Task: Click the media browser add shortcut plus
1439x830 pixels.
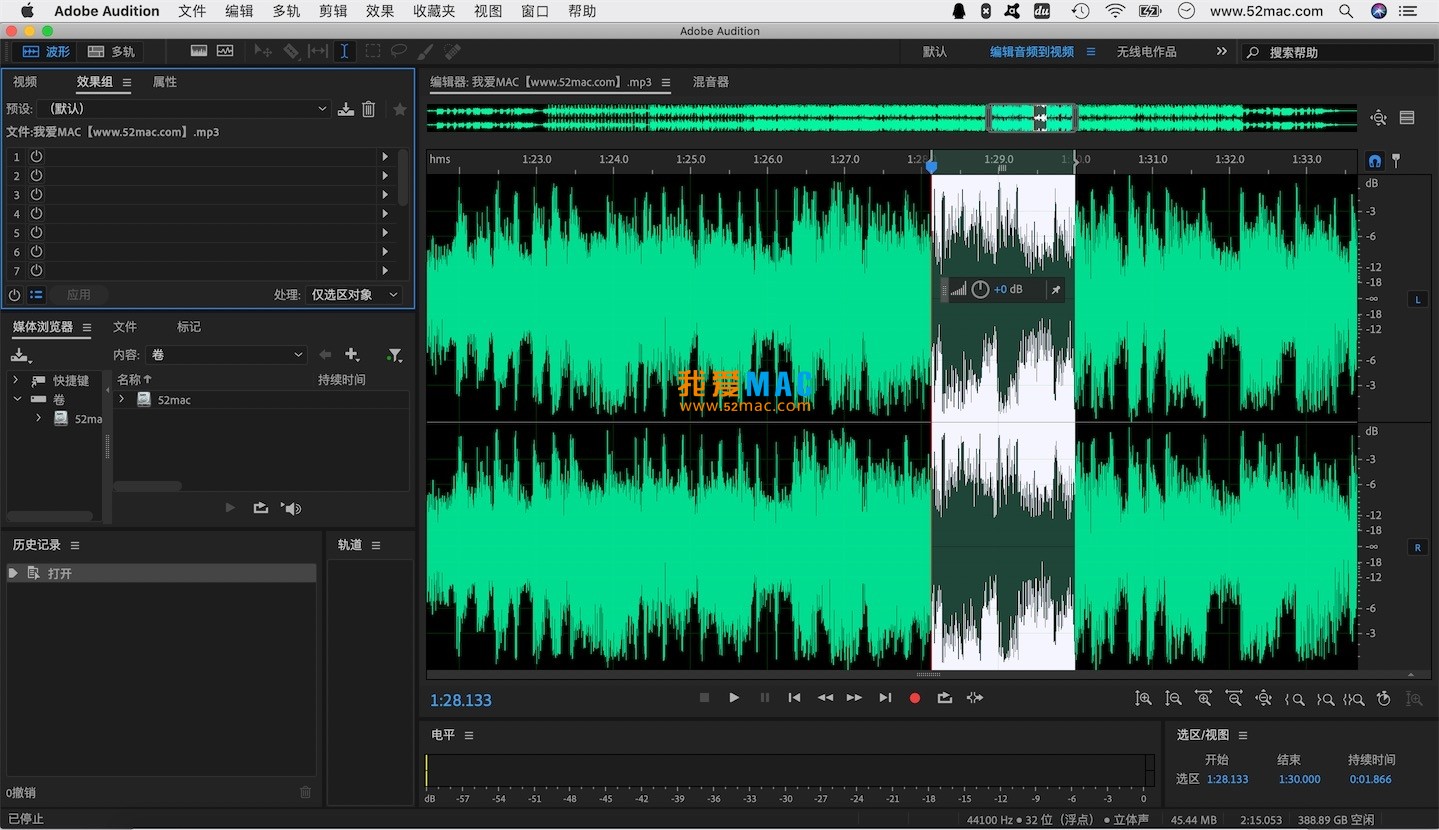Action: [352, 355]
